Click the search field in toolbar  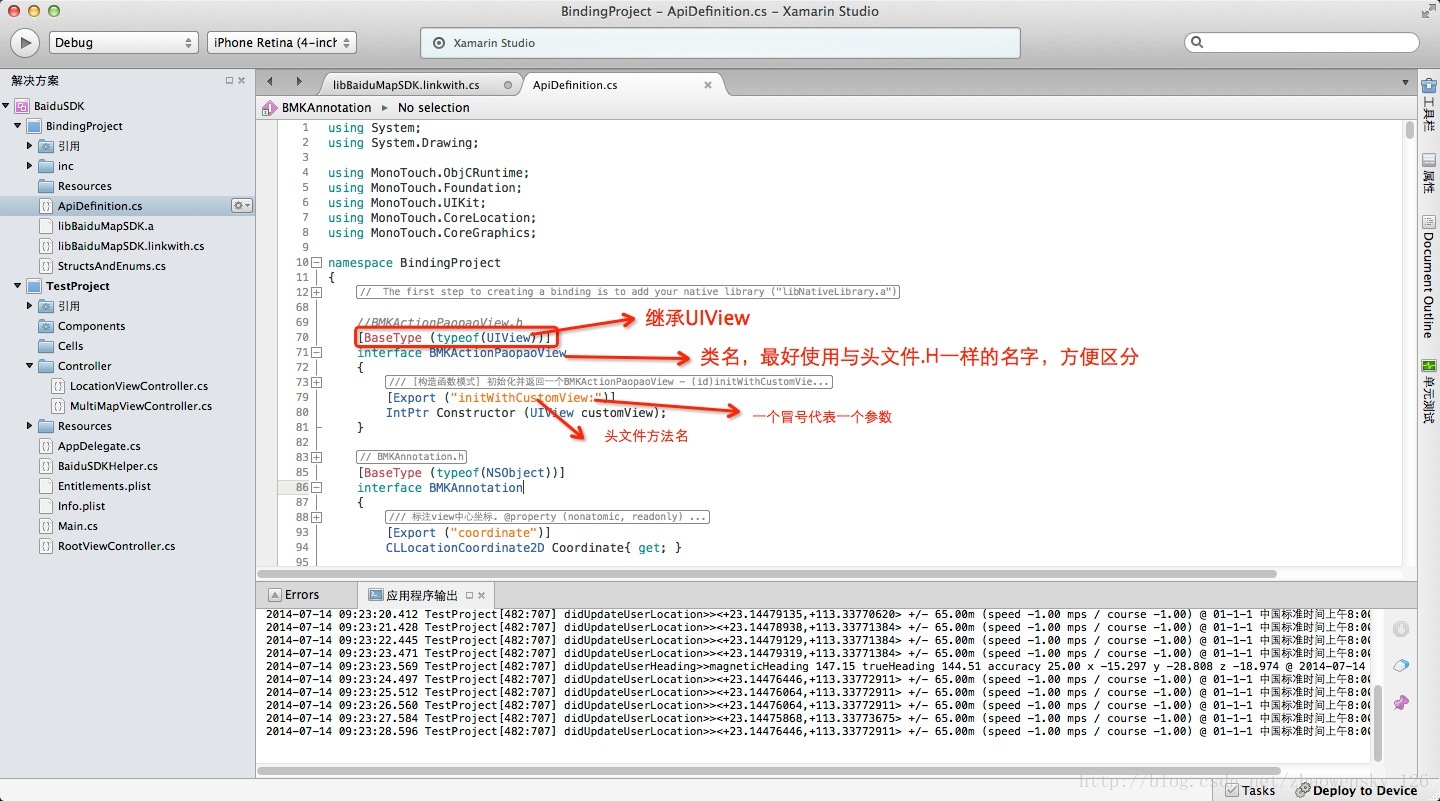pos(1301,43)
